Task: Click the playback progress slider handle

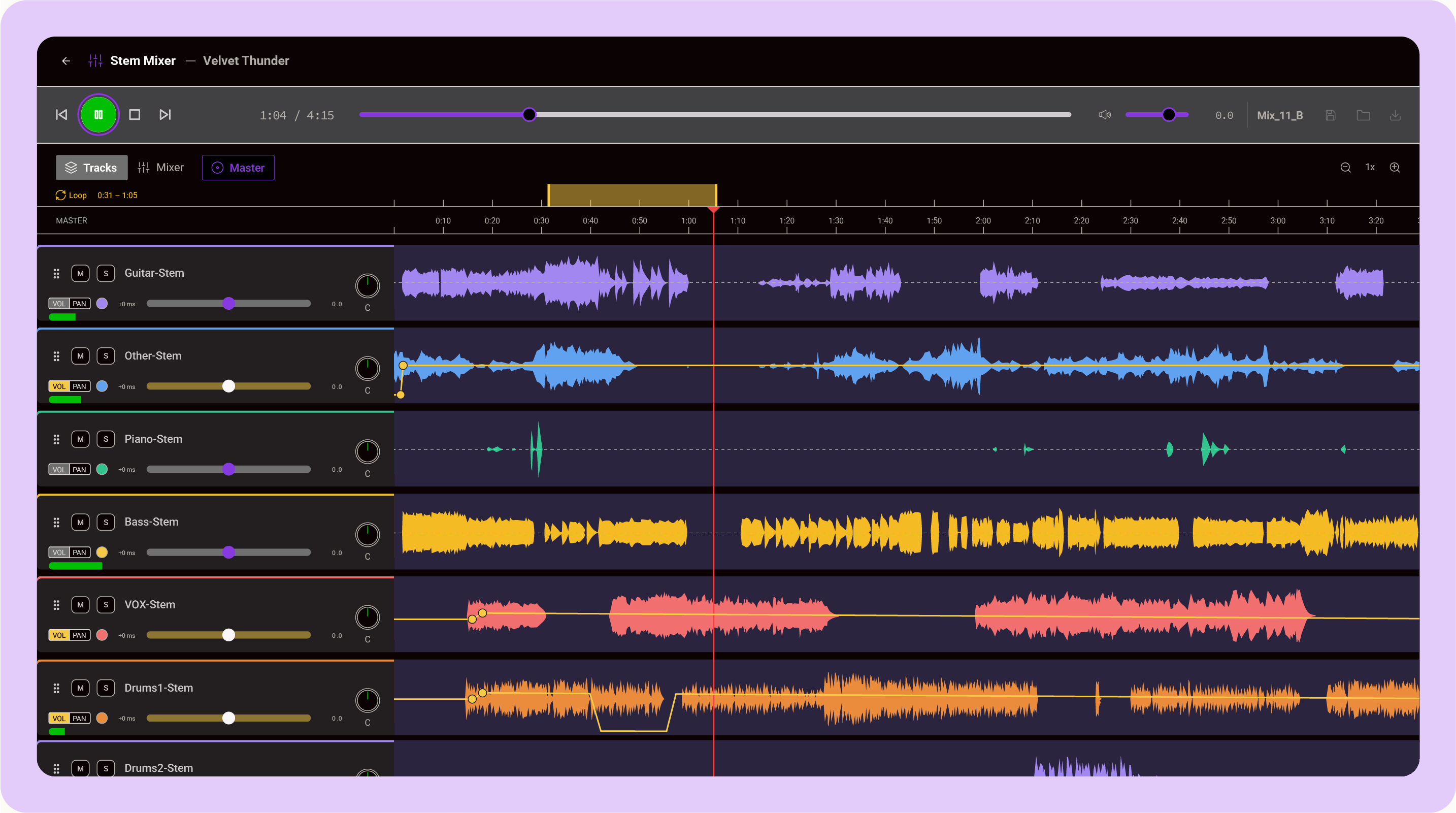Action: 529,115
